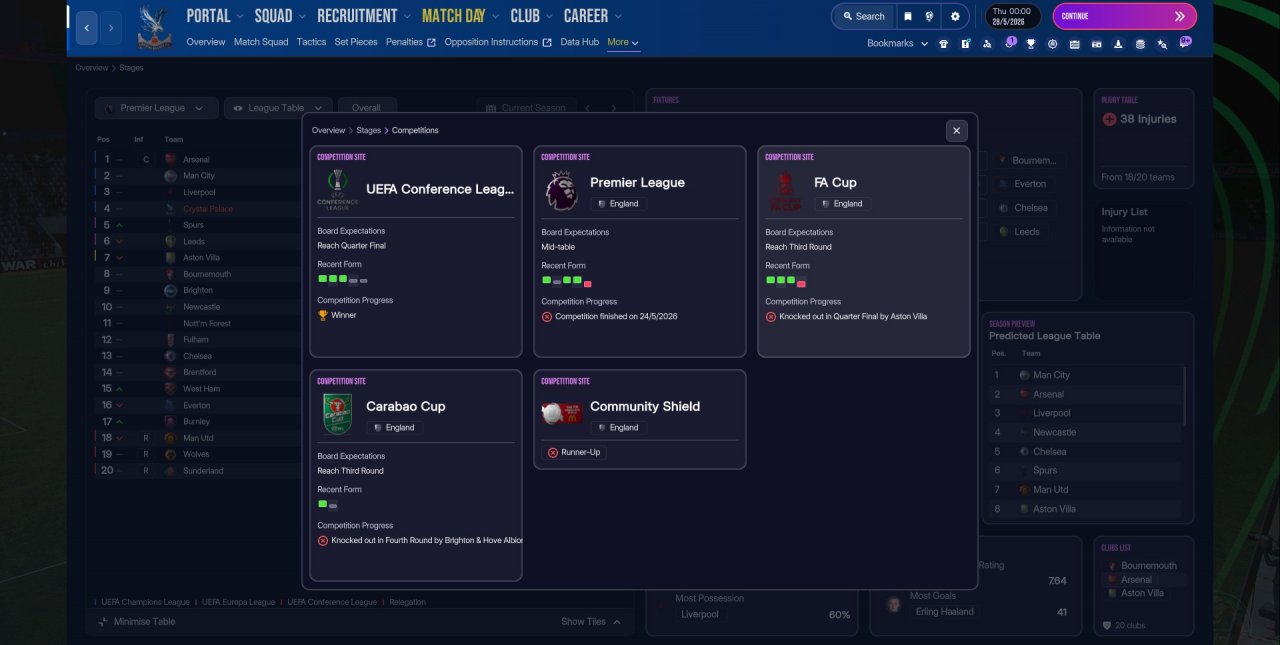Click the bookmark icon beside Search
1280x645 pixels.
pyautogui.click(x=907, y=16)
